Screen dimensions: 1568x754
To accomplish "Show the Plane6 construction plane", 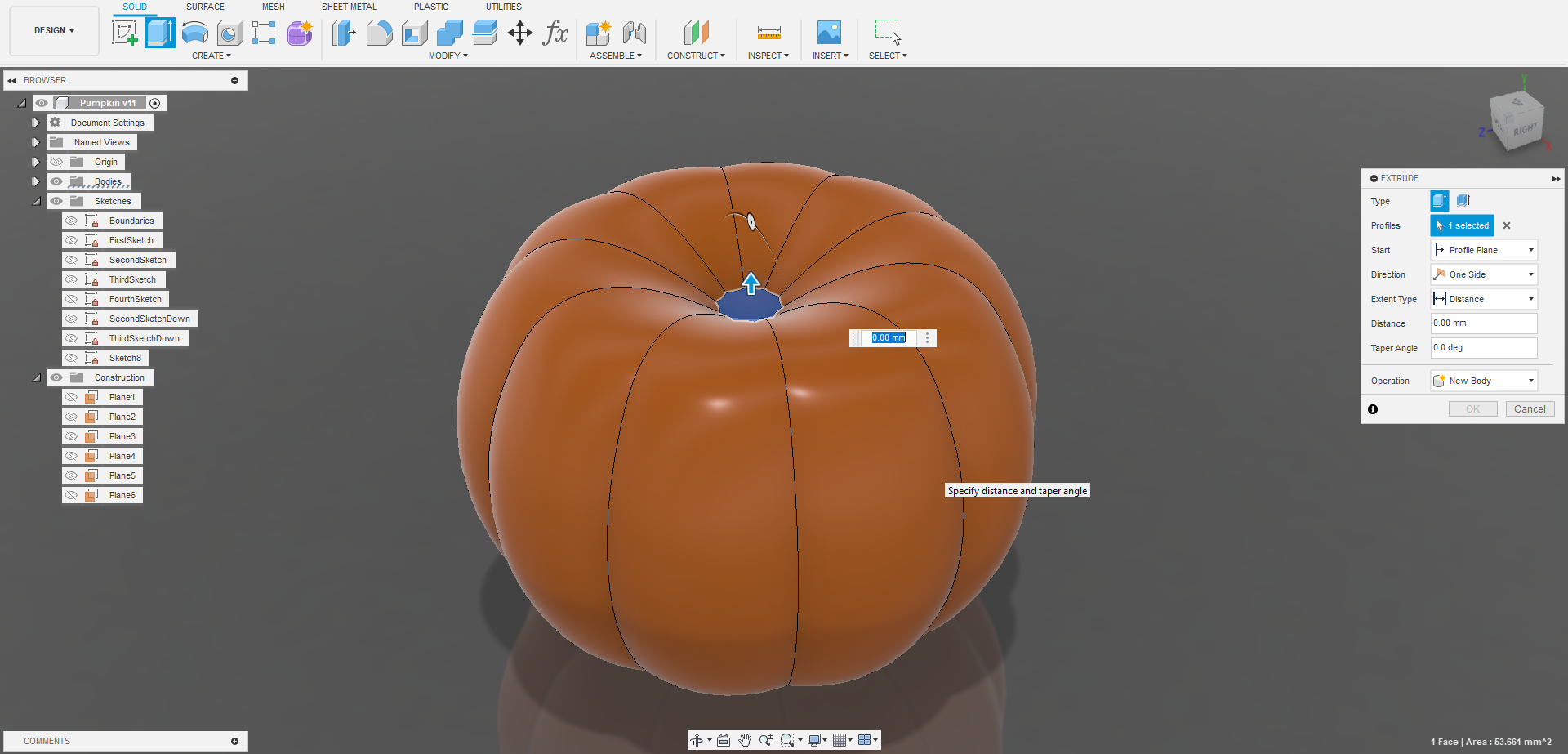I will point(71,495).
